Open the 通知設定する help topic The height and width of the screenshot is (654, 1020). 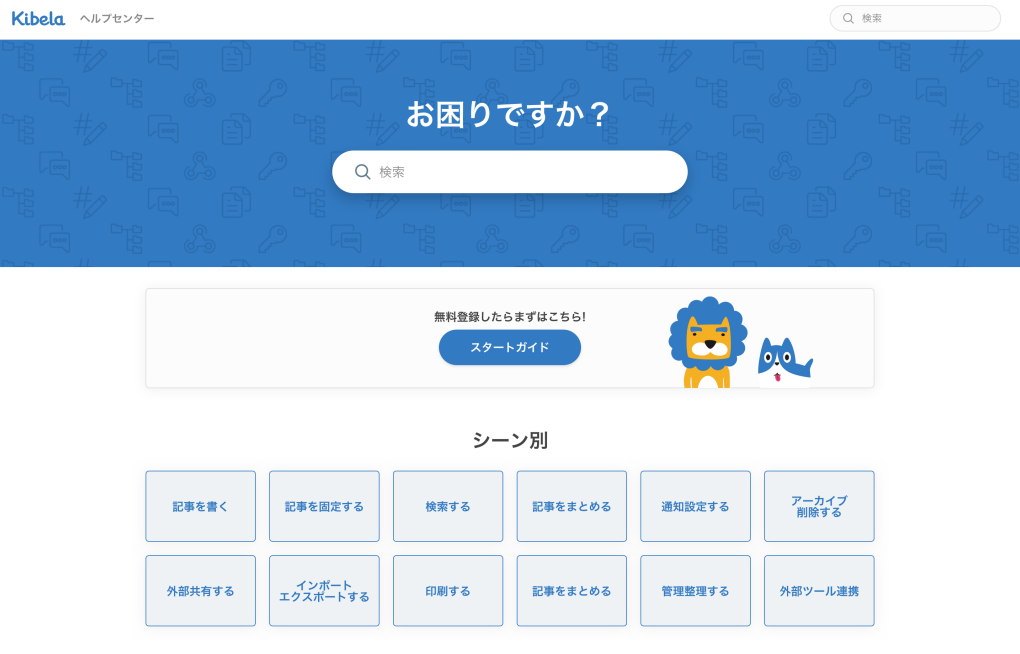695,506
